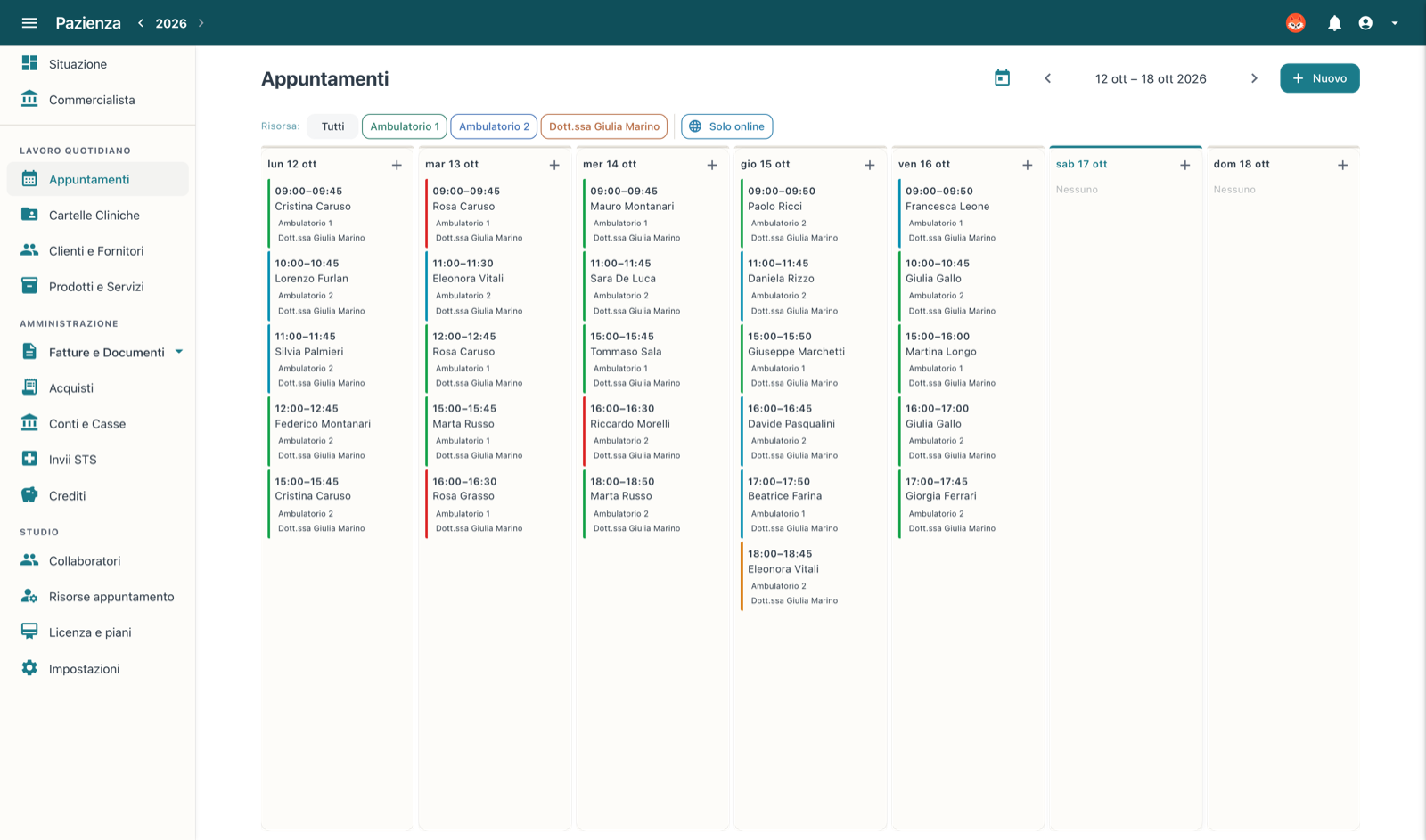
Task: Toggle the Ambulatorio 1 filter chip
Action: [x=405, y=126]
